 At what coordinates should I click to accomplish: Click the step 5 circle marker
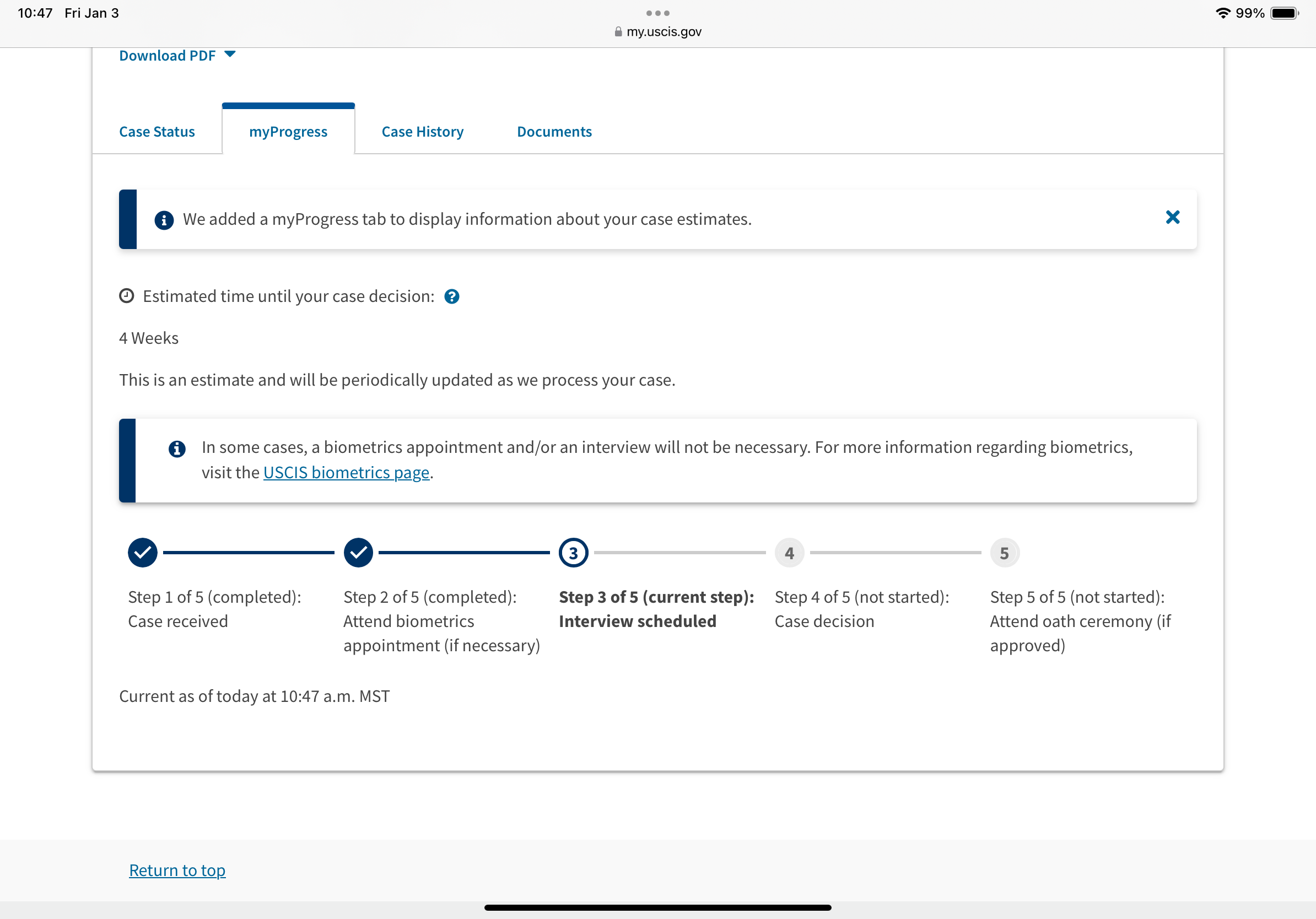point(1004,553)
